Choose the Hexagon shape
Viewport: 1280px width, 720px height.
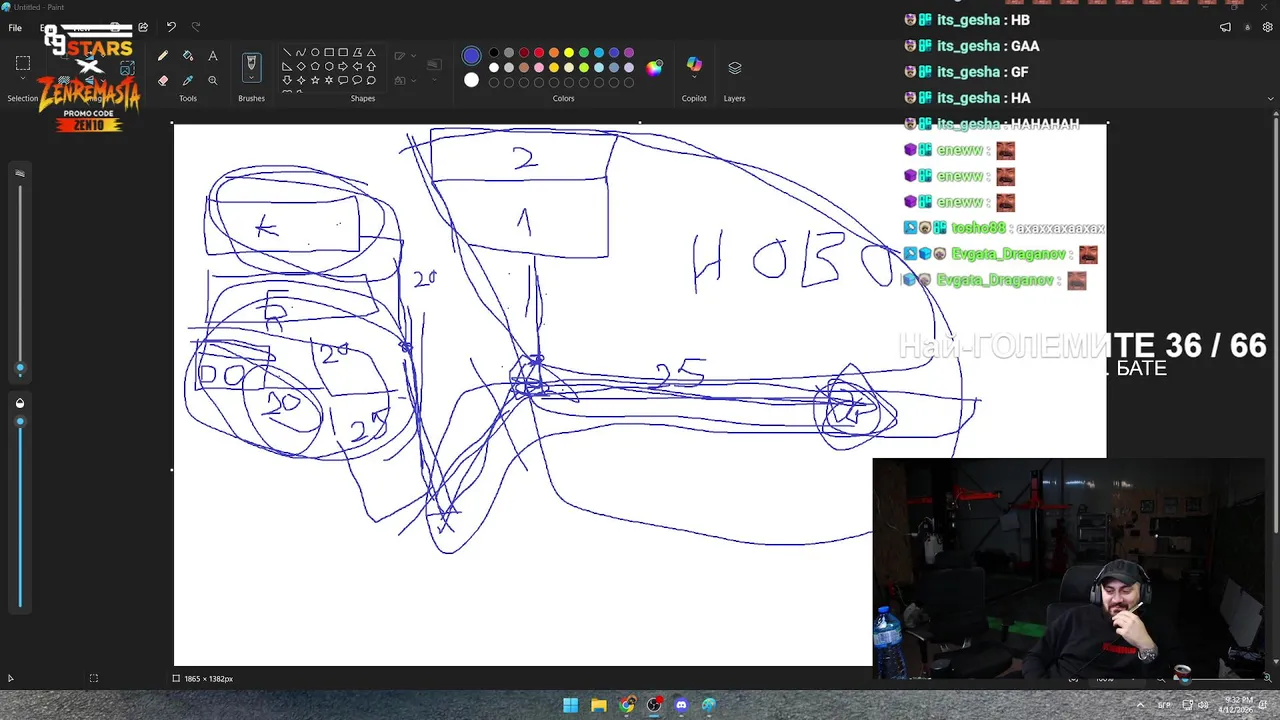point(329,66)
